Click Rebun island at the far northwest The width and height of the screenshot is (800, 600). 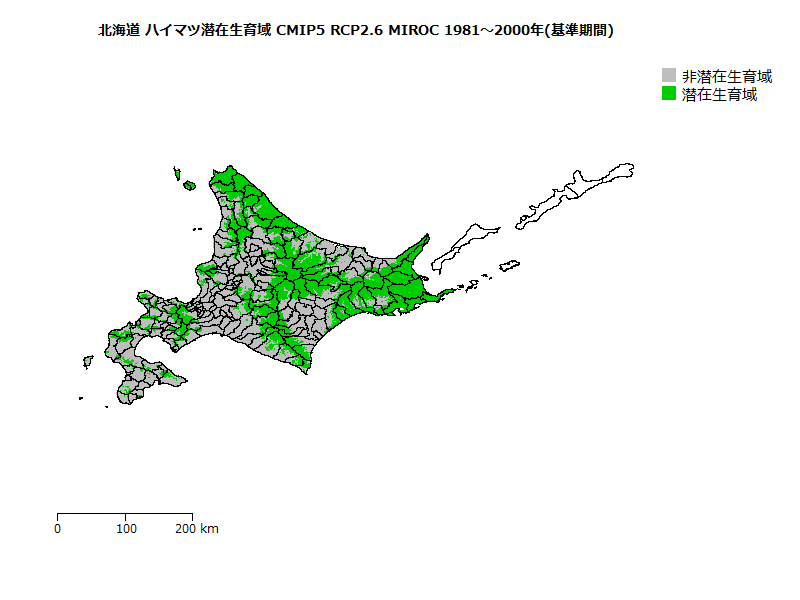pos(176,172)
